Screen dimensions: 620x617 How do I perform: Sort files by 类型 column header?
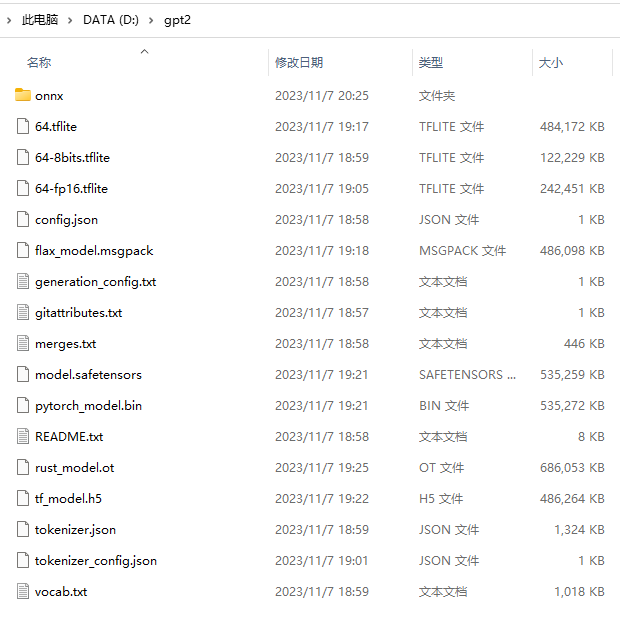(x=431, y=62)
